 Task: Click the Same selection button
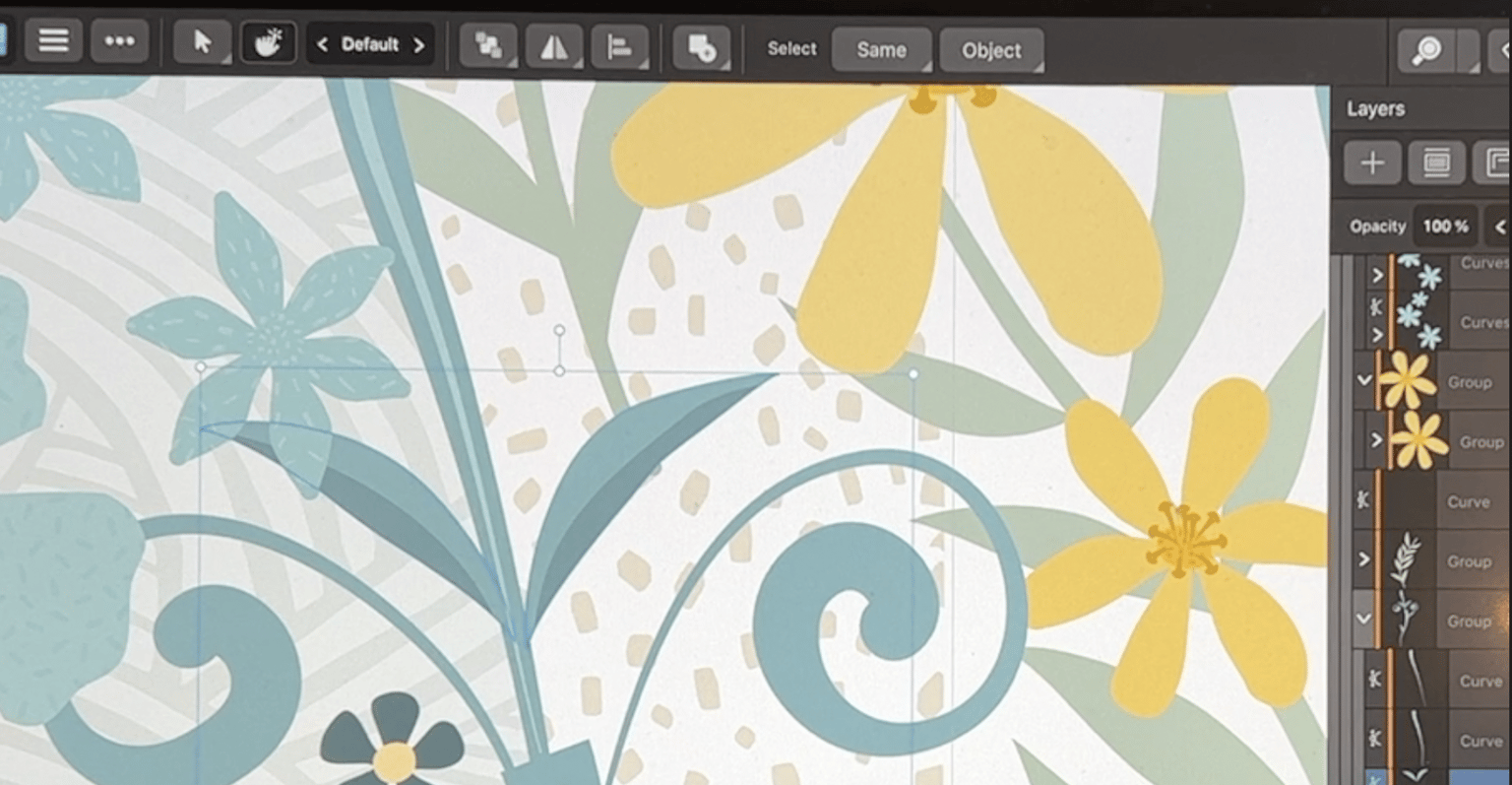coord(881,49)
